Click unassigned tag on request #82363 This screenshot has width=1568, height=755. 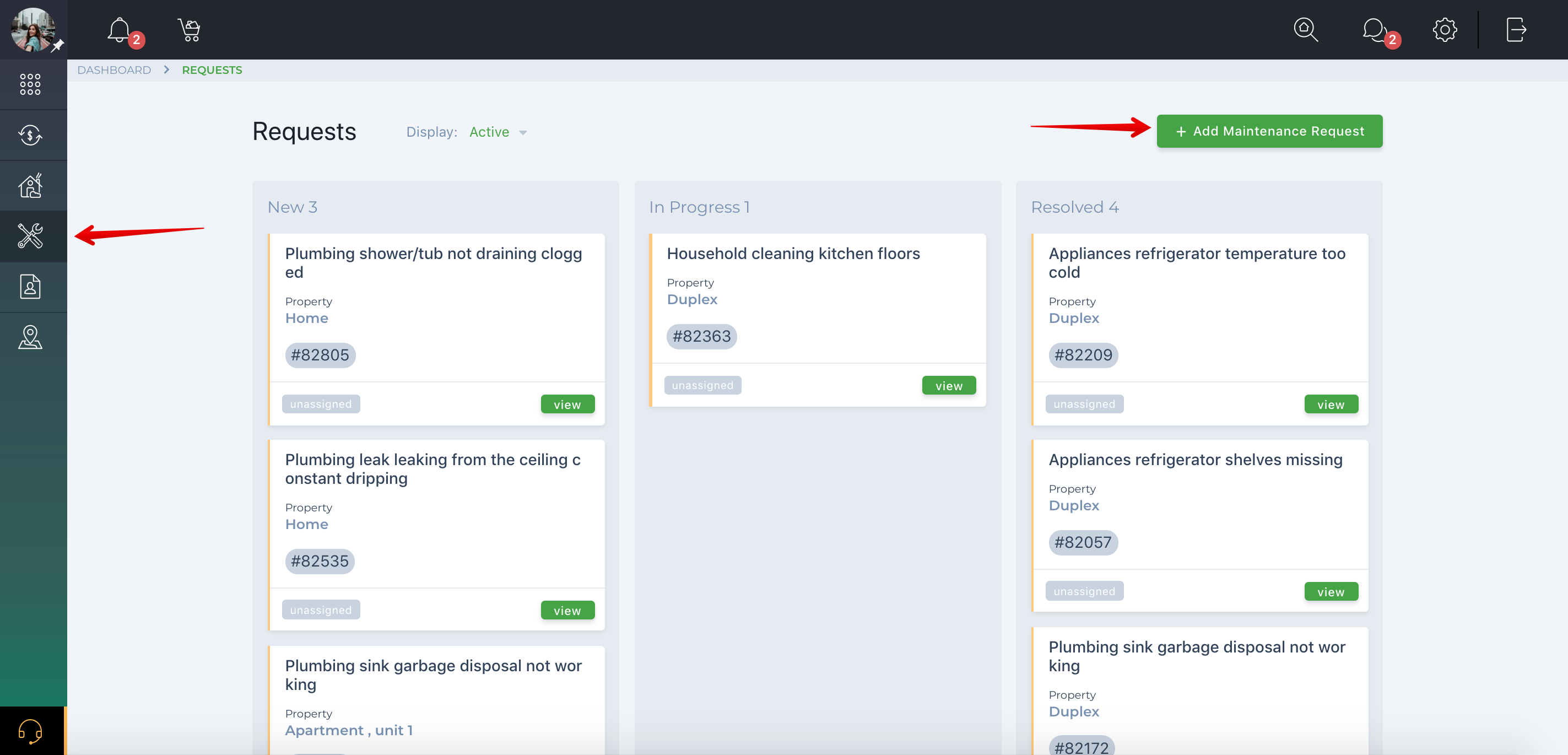[x=702, y=385]
